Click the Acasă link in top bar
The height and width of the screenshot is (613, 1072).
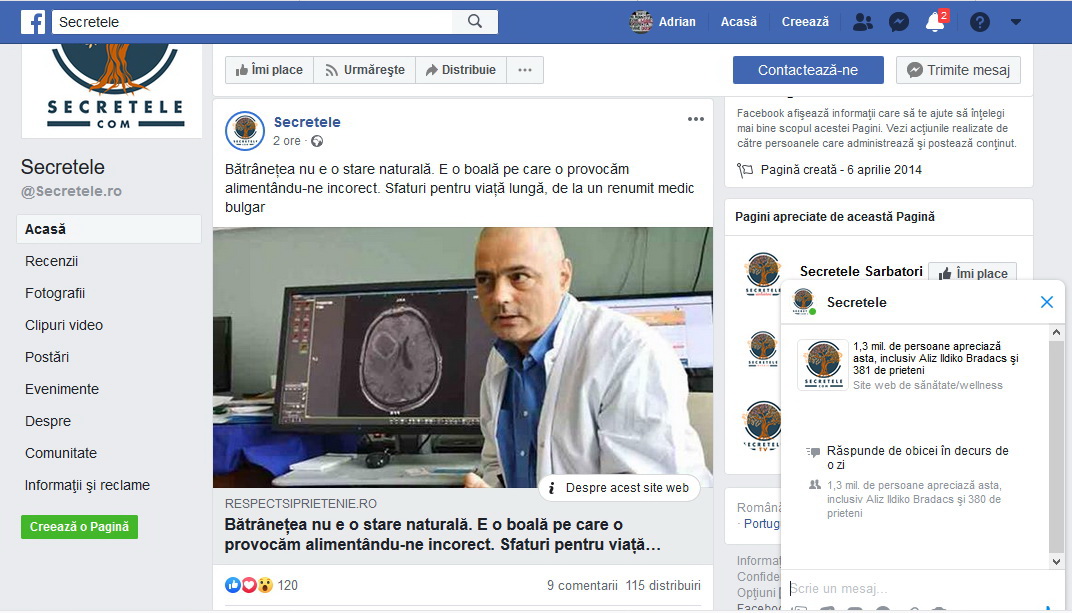click(738, 22)
